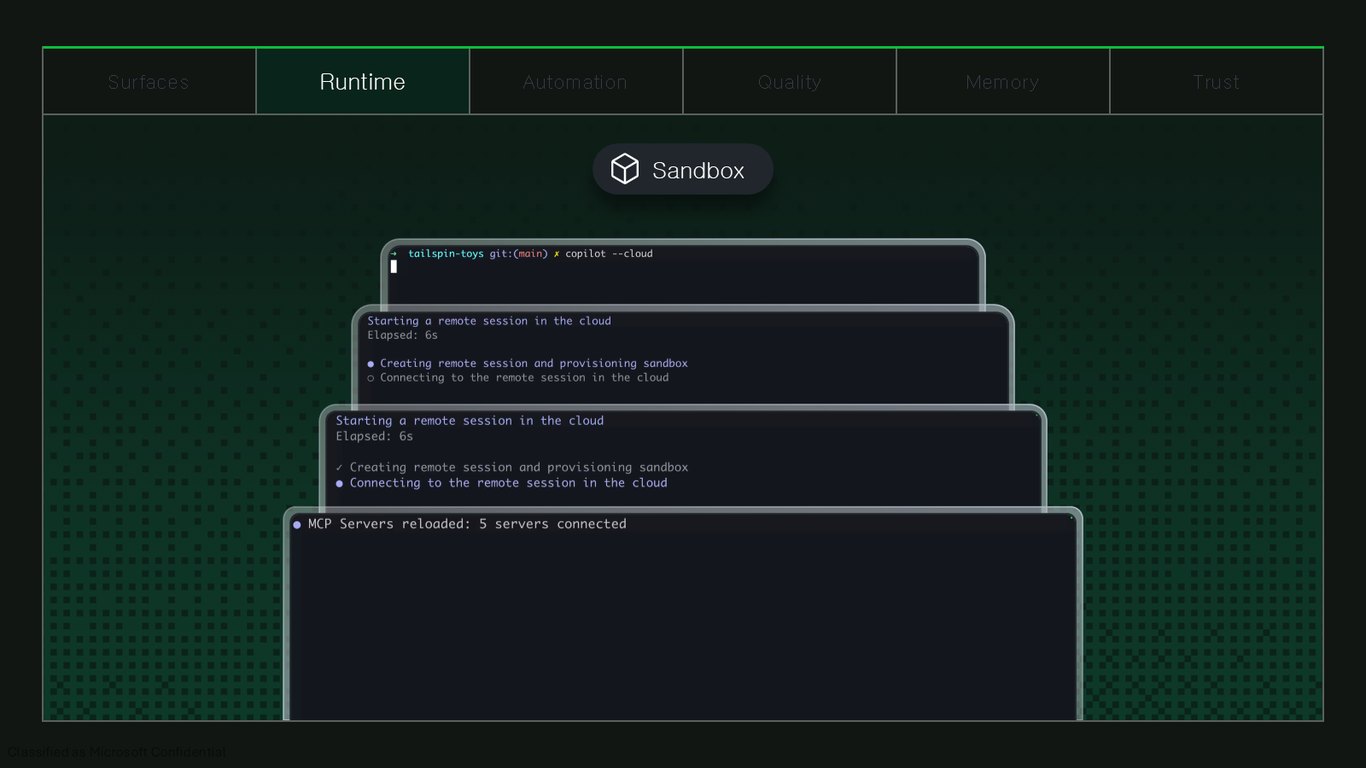Select the Memory tab
Screen dimensions: 1366x768
pos(1003,82)
